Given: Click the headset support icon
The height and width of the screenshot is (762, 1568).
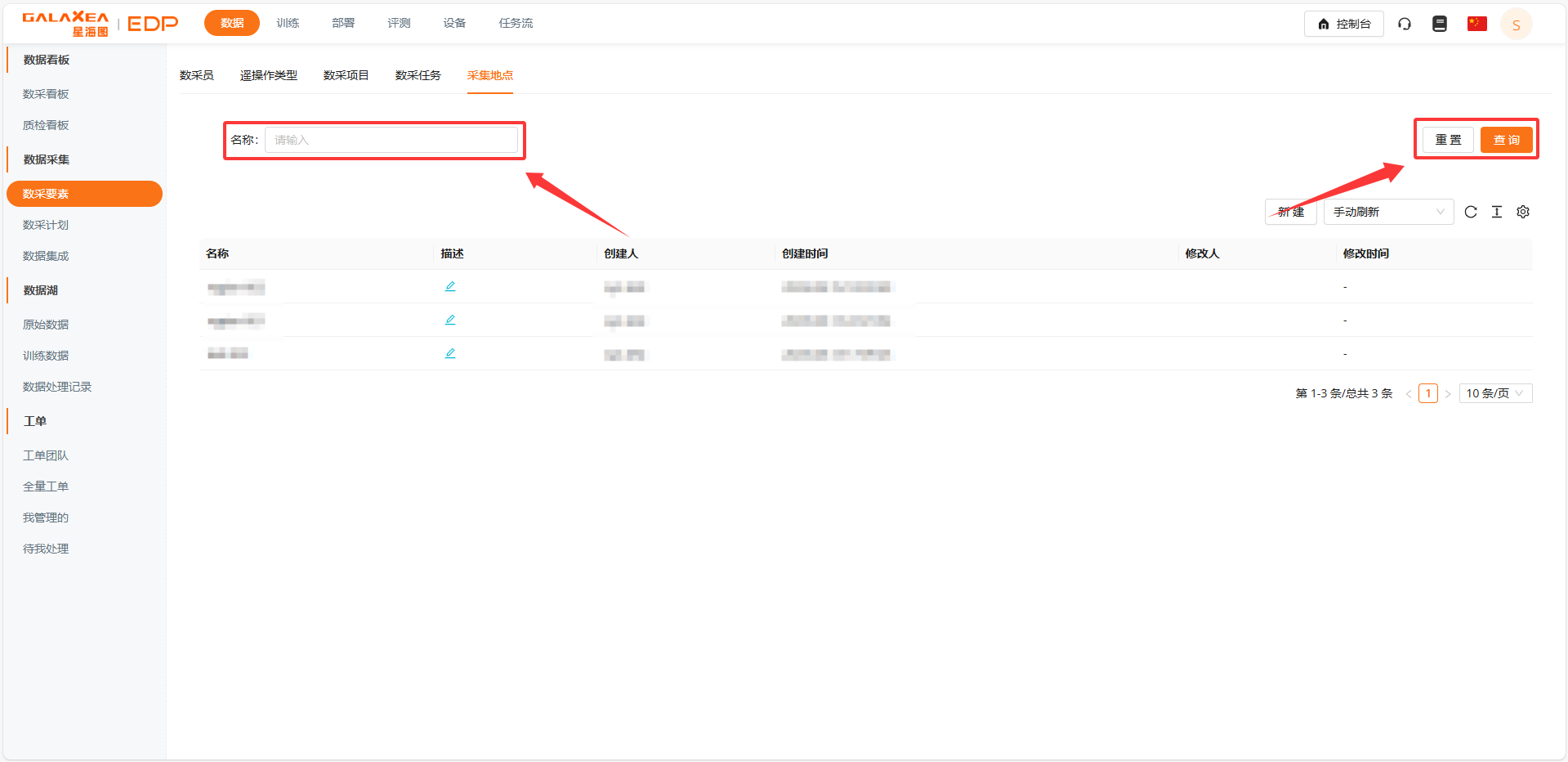Looking at the screenshot, I should click(1404, 24).
